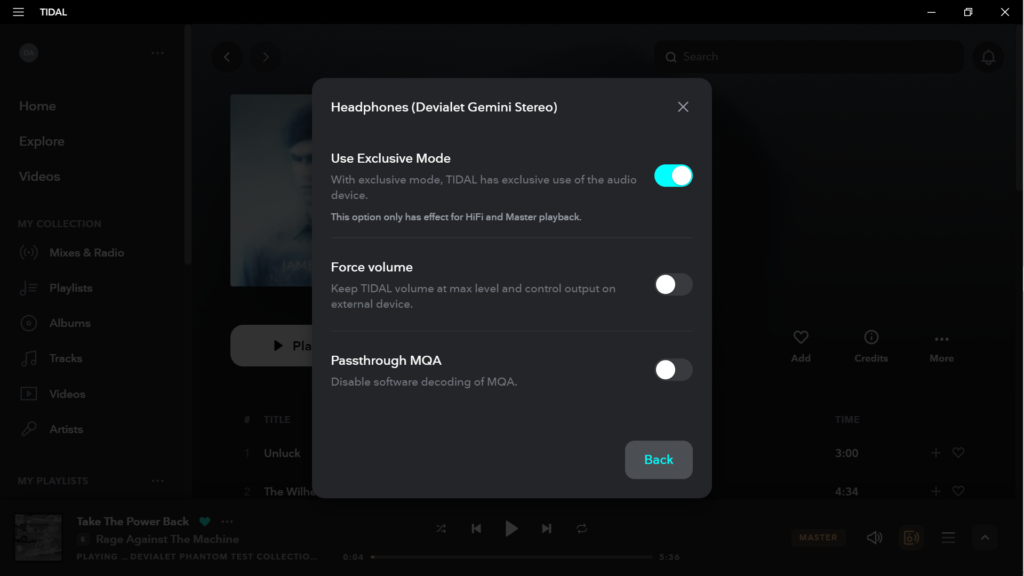Toggle shuffle playback
This screenshot has width=1024, height=576.
[x=441, y=529]
